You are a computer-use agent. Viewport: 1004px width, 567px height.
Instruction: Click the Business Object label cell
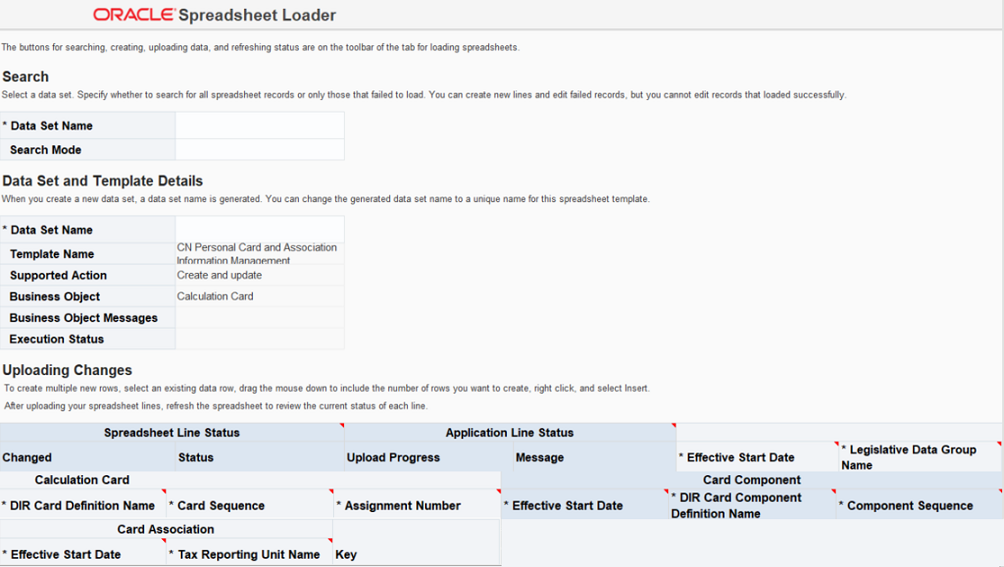coord(88,296)
